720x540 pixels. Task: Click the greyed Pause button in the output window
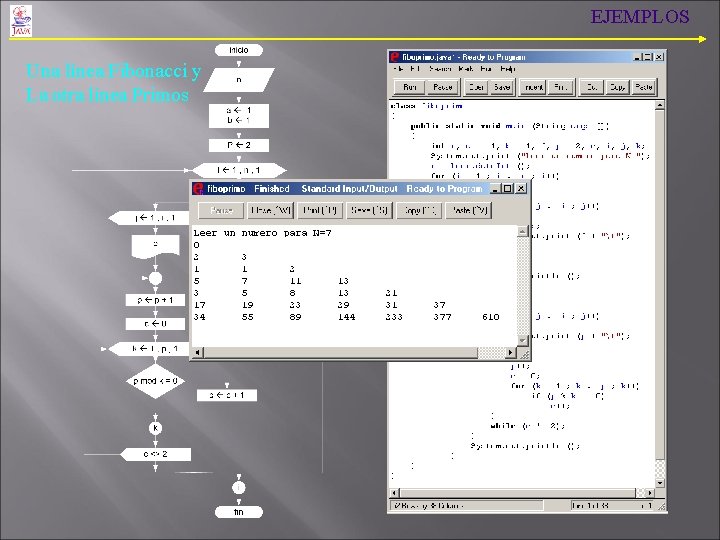click(x=221, y=211)
